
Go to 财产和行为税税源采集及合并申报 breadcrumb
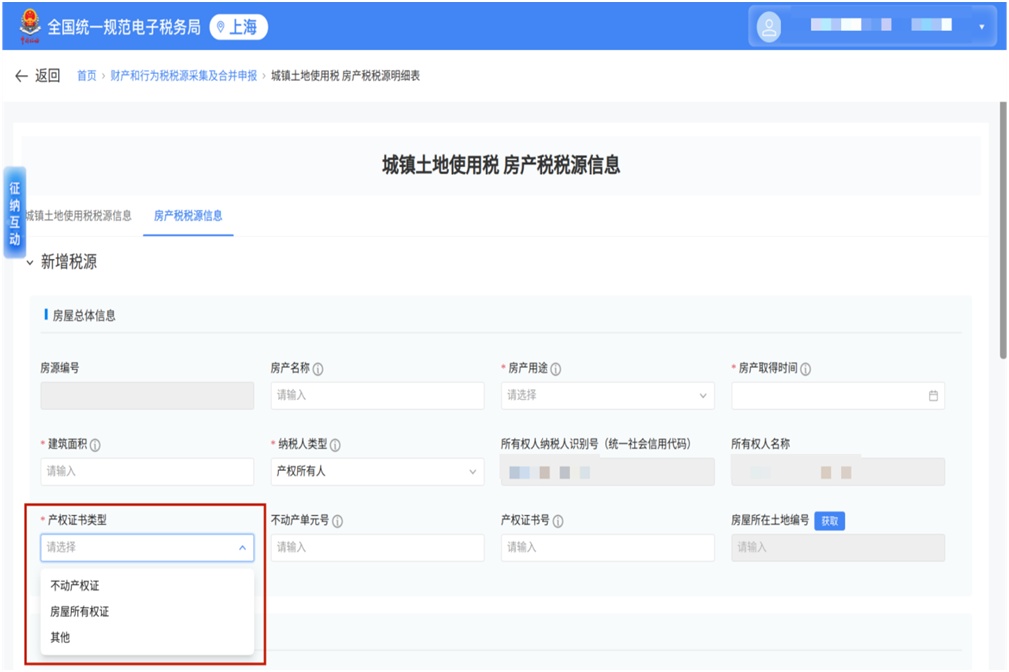point(183,76)
